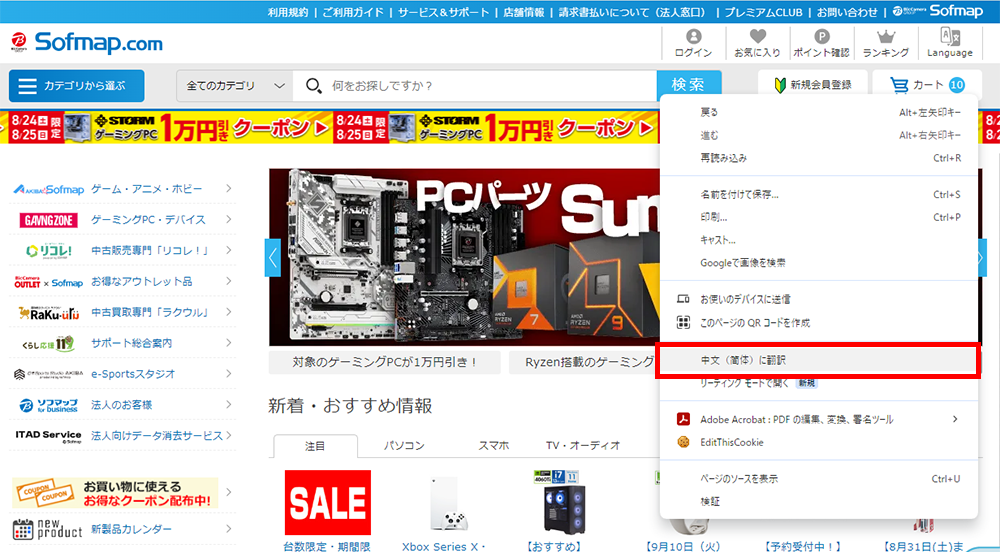Image resolution: width=1000 pixels, height=552 pixels.
Task: Click the QR code icon in menu
Action: [683, 323]
